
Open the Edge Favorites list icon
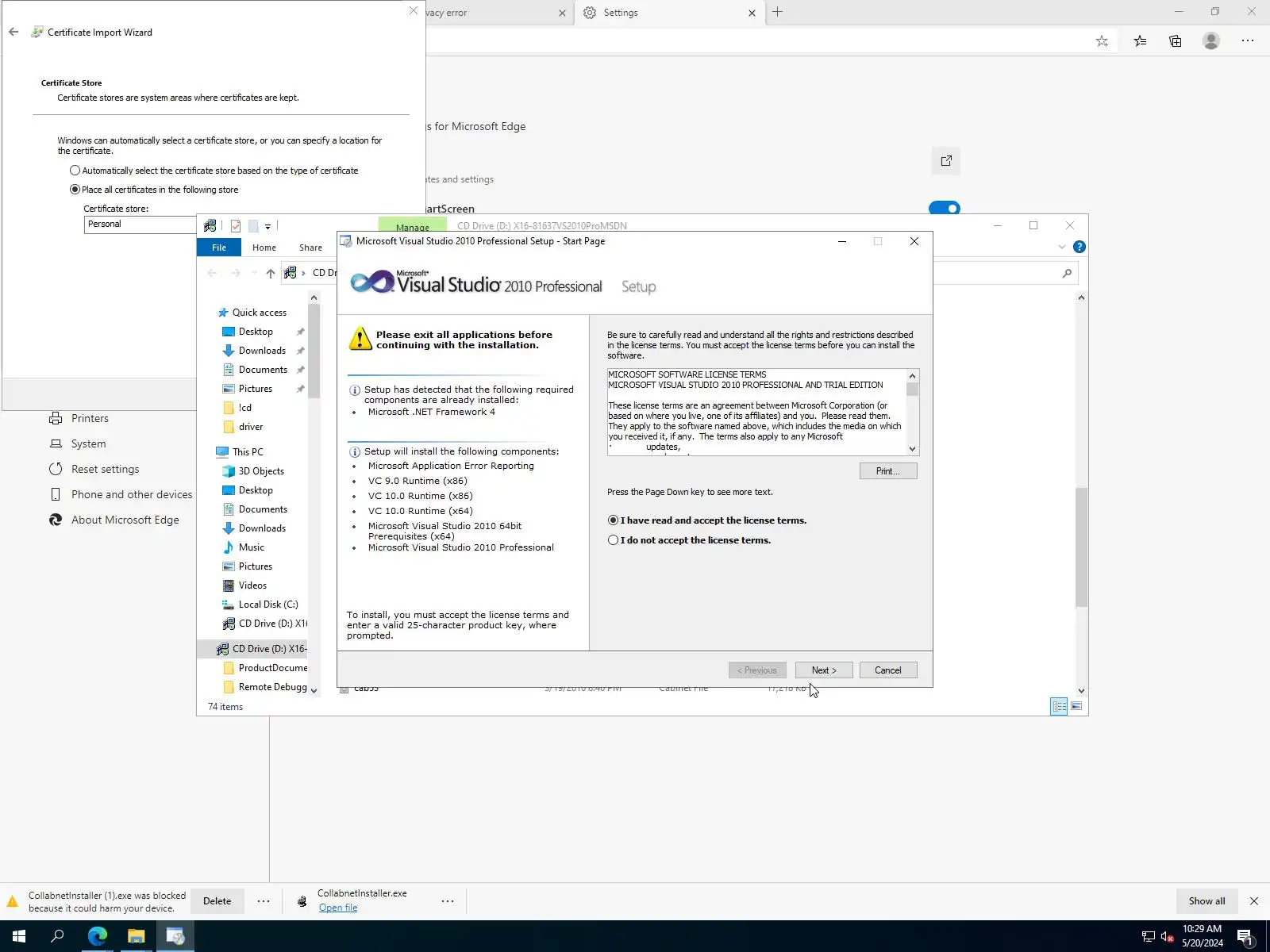(x=1140, y=41)
